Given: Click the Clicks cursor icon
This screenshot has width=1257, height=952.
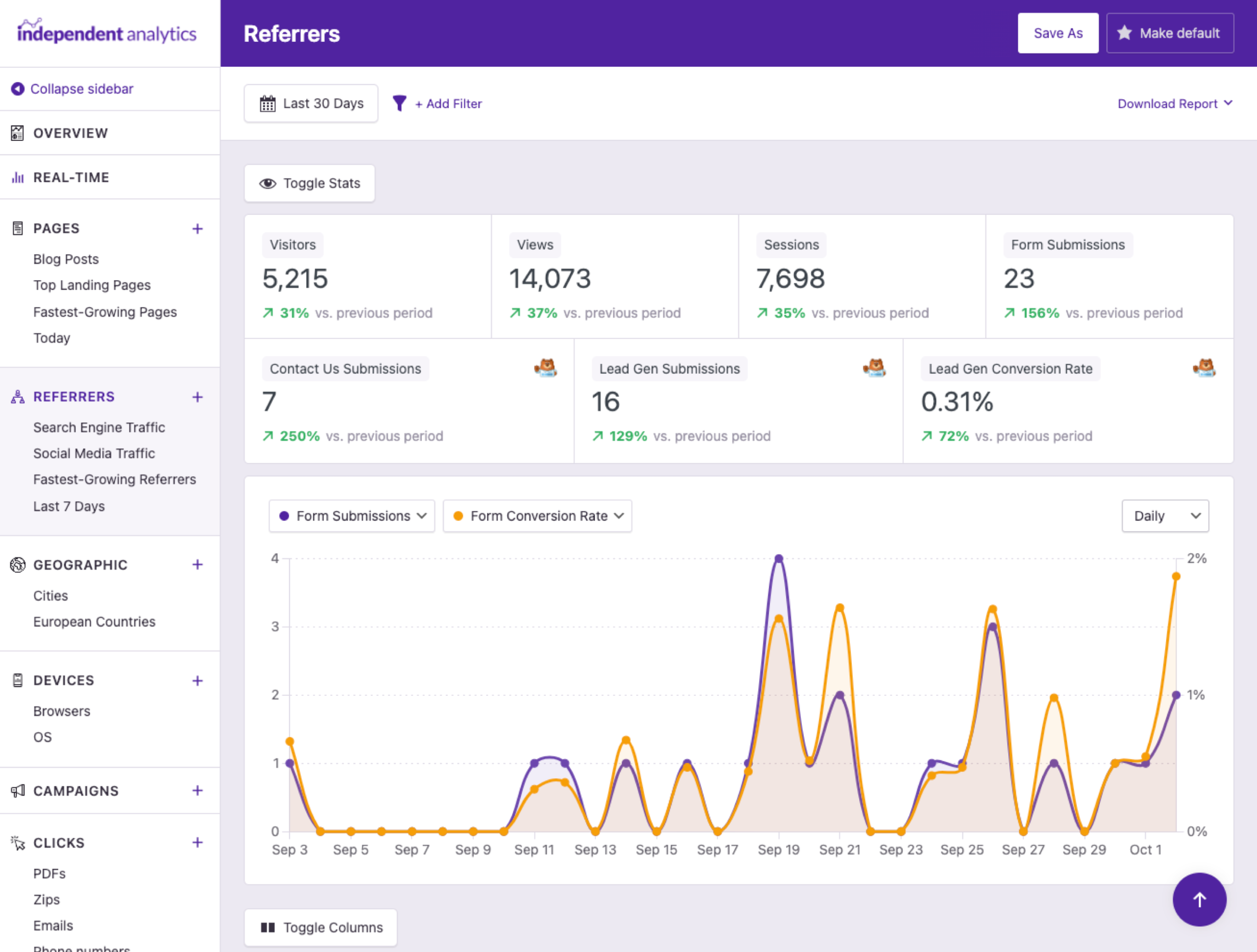Looking at the screenshot, I should point(17,843).
